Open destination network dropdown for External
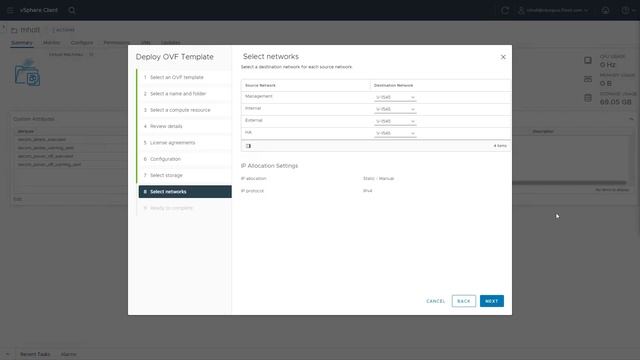Viewport: 640px width, 360px height. [395, 121]
